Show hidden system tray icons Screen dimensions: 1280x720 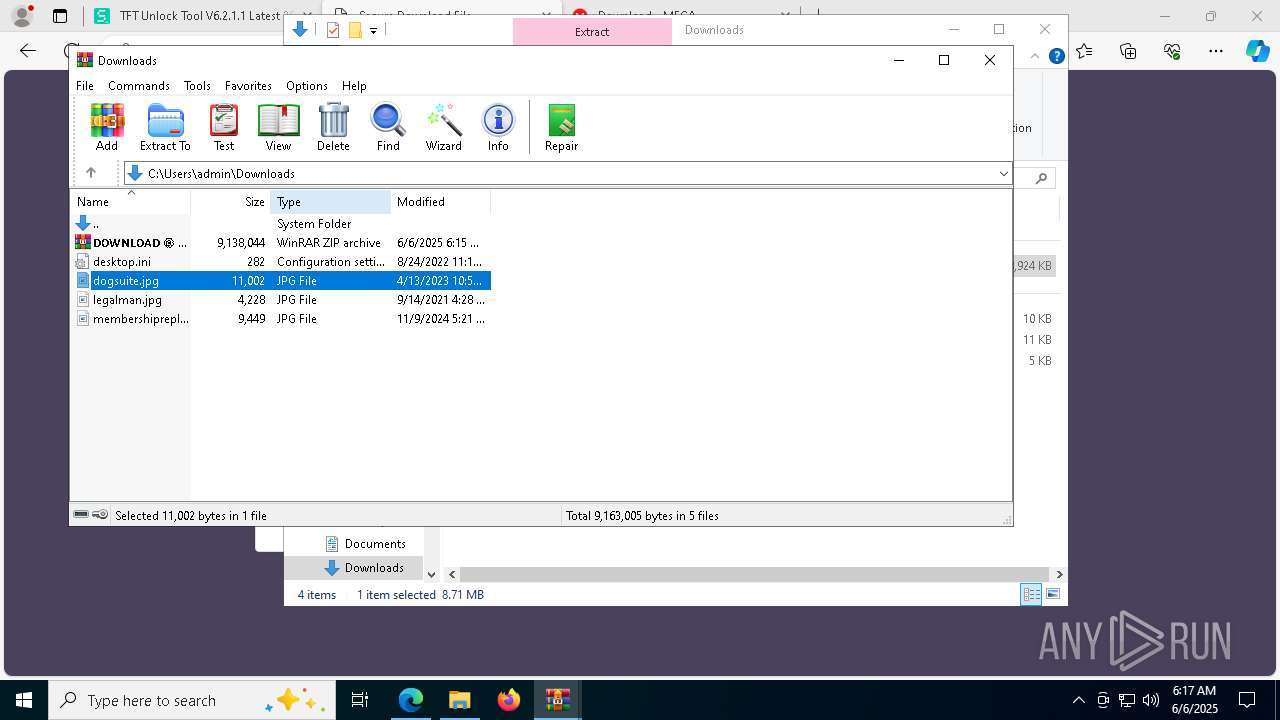coord(1078,700)
